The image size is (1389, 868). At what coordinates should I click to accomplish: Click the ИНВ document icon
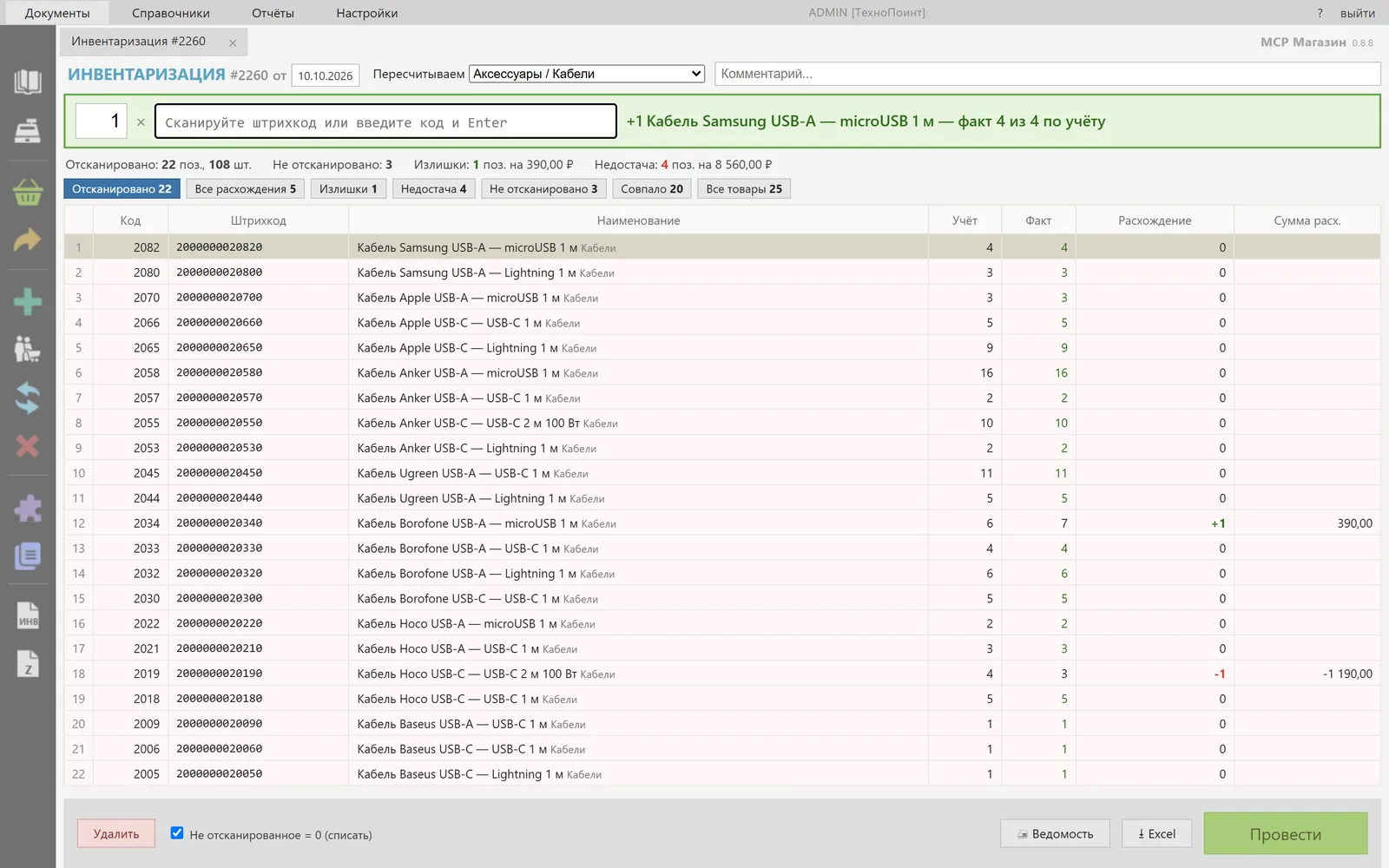coord(28,616)
